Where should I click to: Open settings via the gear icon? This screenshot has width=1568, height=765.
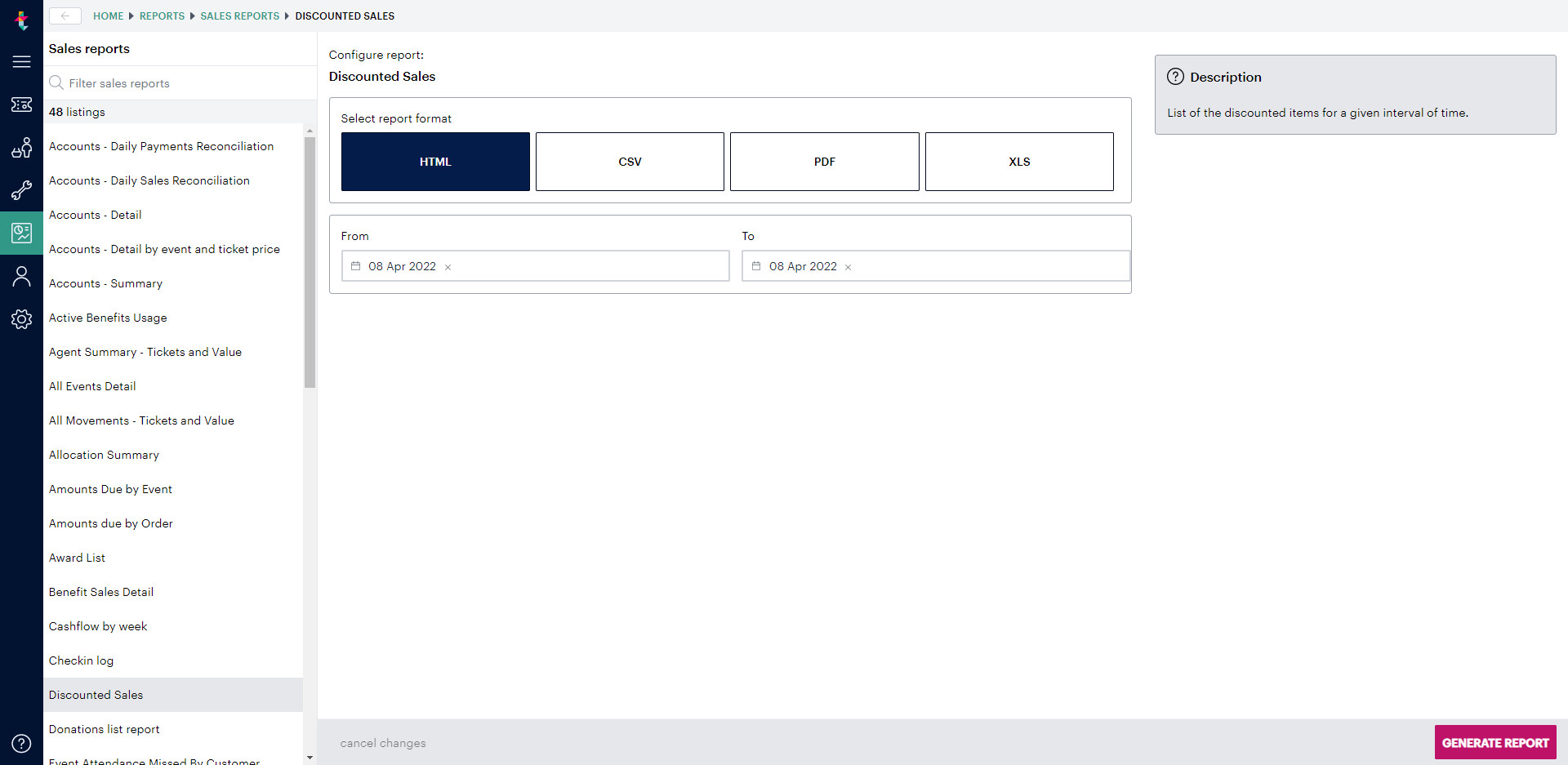(21, 319)
